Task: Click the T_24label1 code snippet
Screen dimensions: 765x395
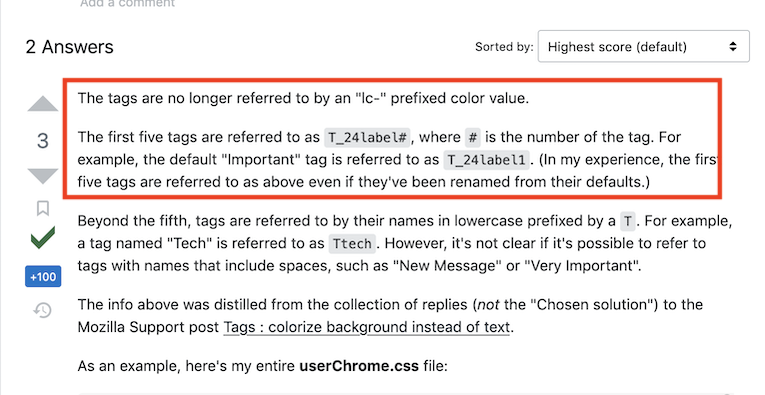Action: pyautogui.click(x=486, y=160)
